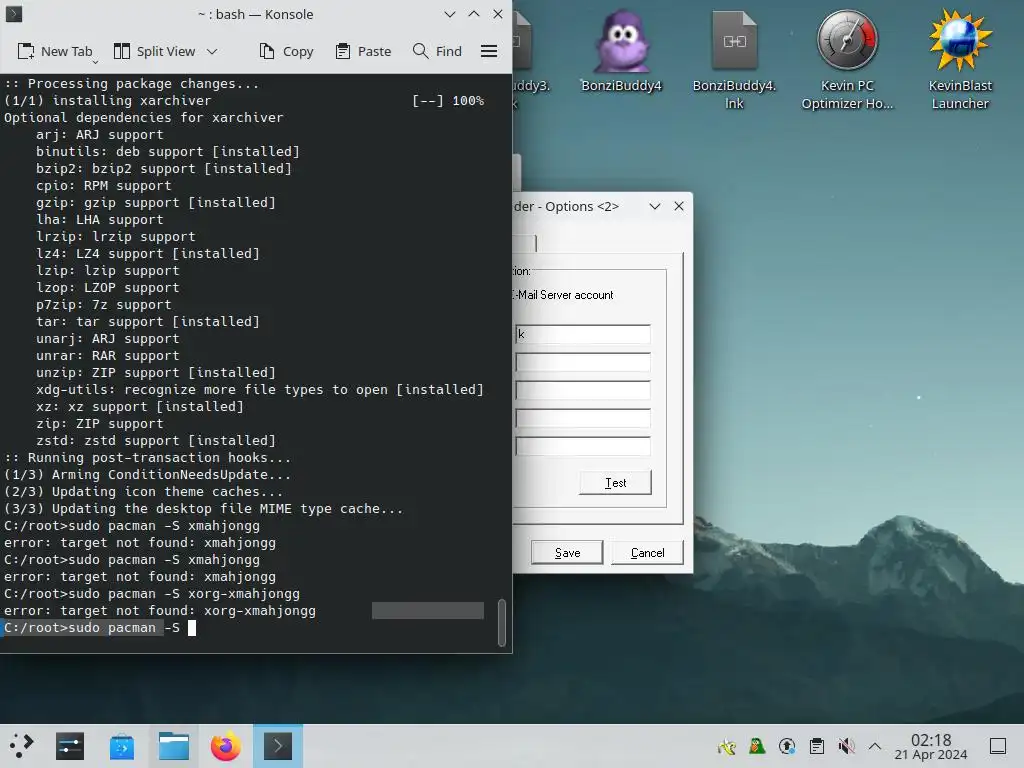The height and width of the screenshot is (768, 1024).
Task: Switch to Konsole task in taskbar
Action: tap(278, 746)
